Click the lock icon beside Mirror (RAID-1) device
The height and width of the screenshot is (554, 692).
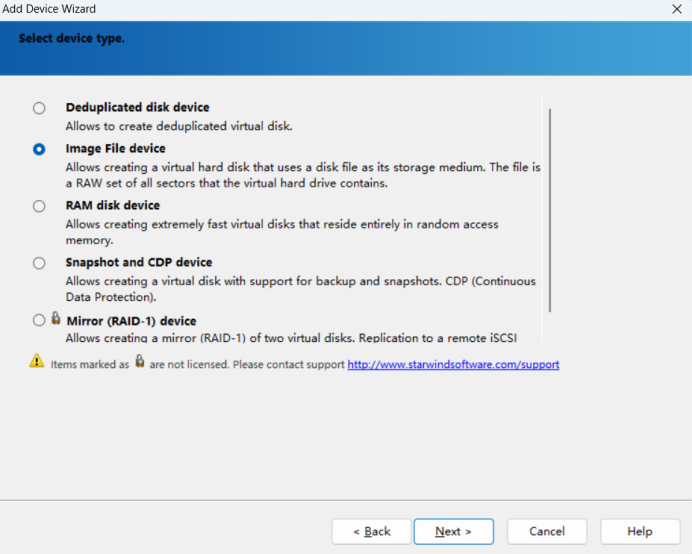(x=56, y=318)
